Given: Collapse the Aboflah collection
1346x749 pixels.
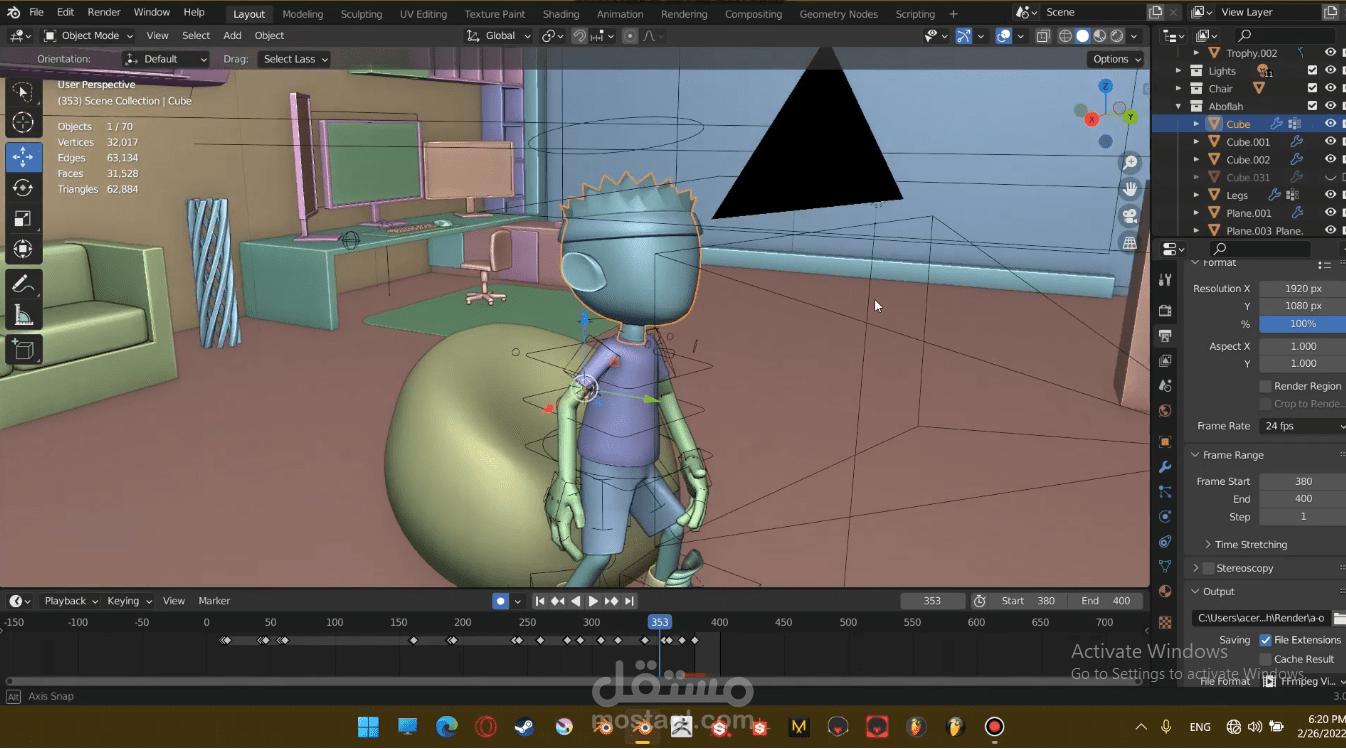Looking at the screenshot, I should tap(1179, 106).
